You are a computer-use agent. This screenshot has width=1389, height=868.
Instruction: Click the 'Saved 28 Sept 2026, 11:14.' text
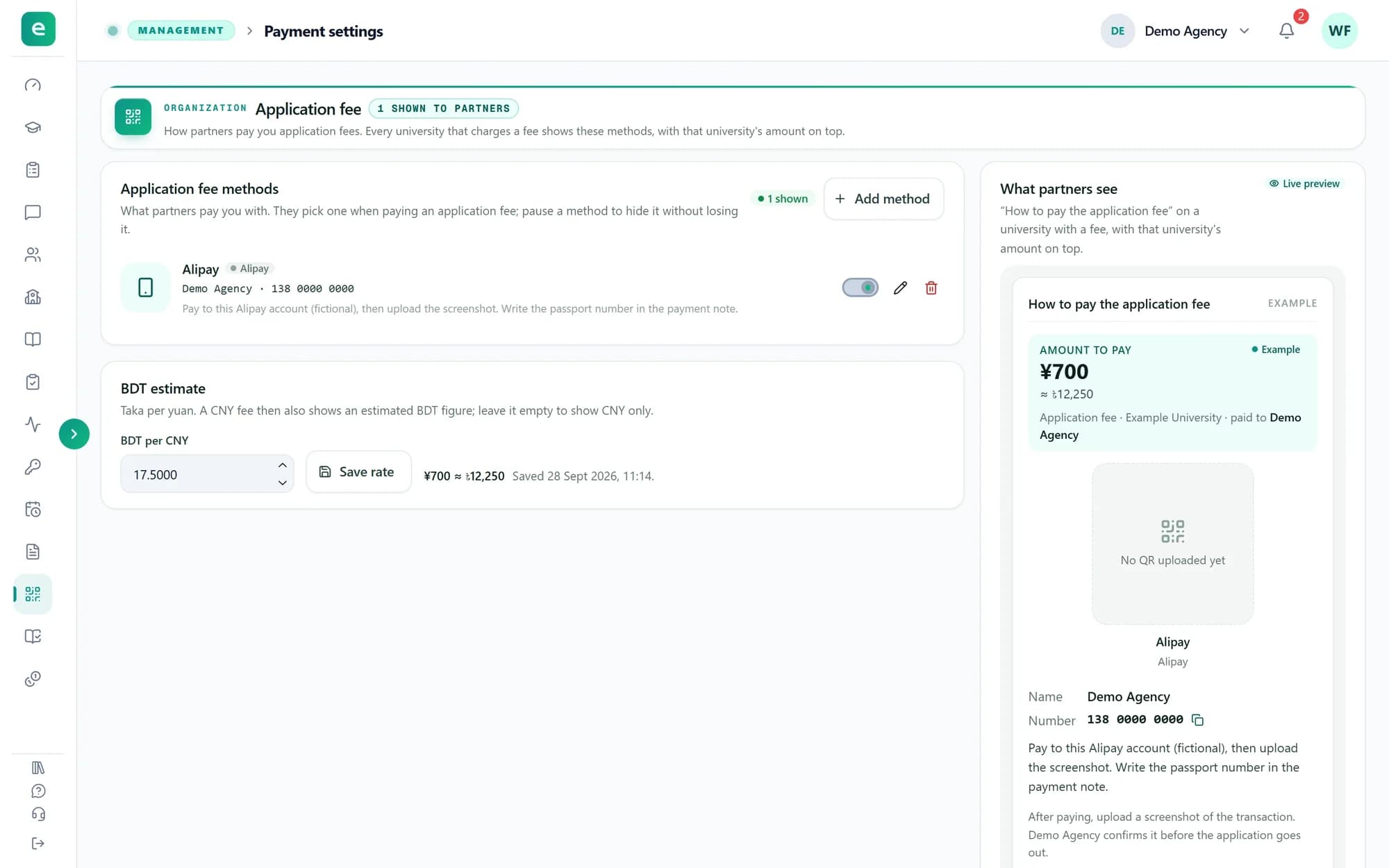point(583,476)
